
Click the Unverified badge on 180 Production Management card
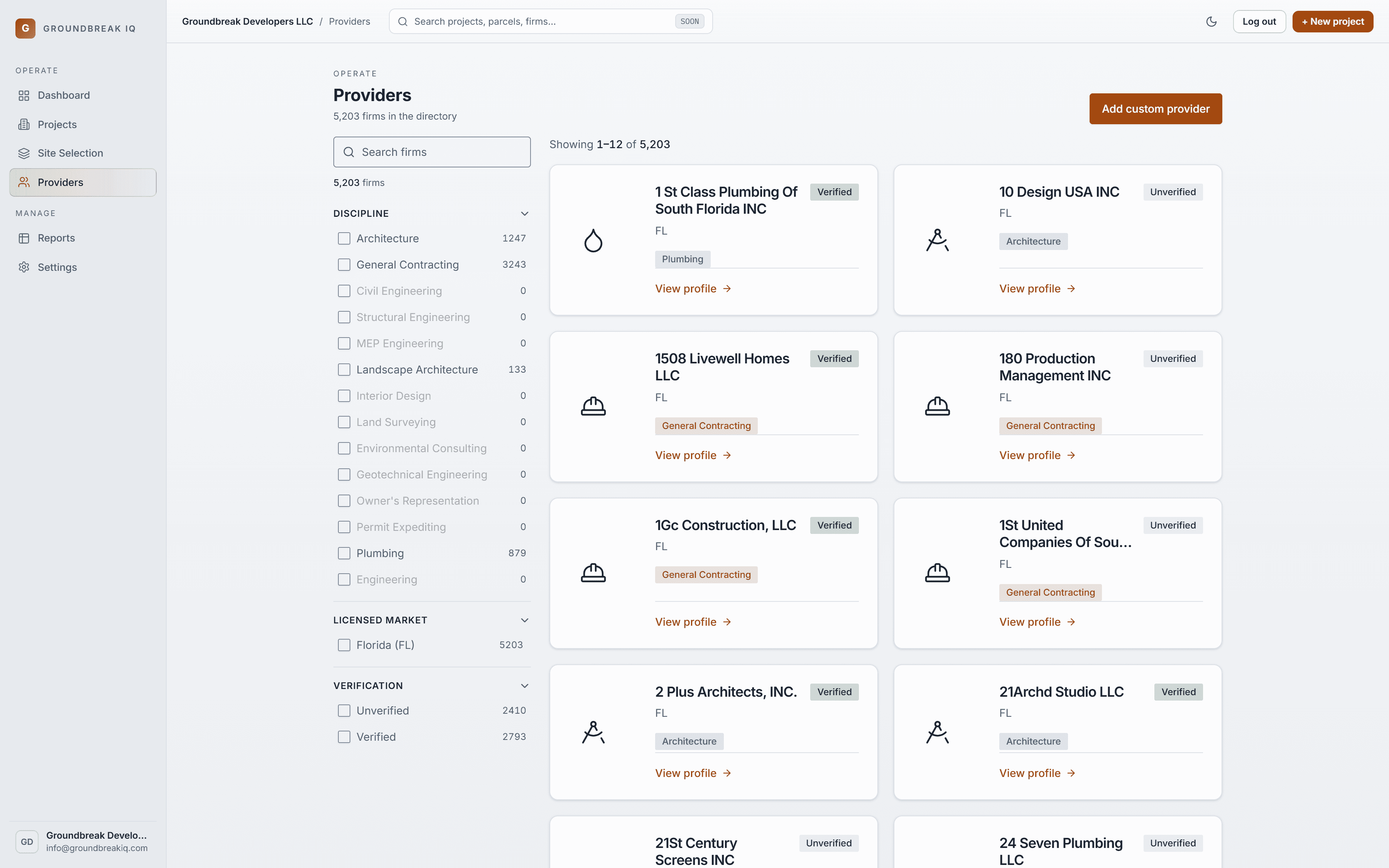pyautogui.click(x=1173, y=359)
